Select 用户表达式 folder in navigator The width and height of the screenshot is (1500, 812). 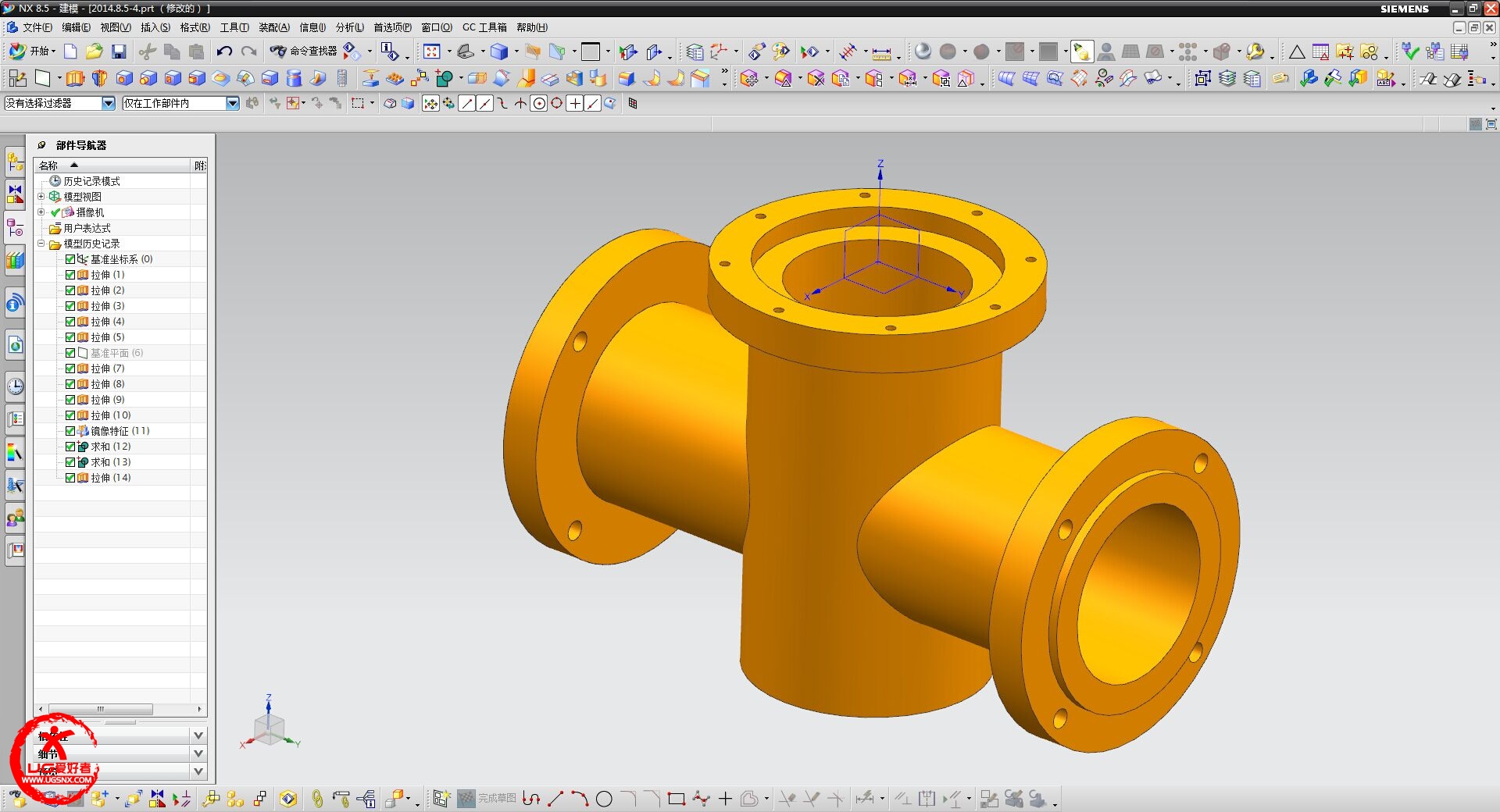click(x=87, y=228)
